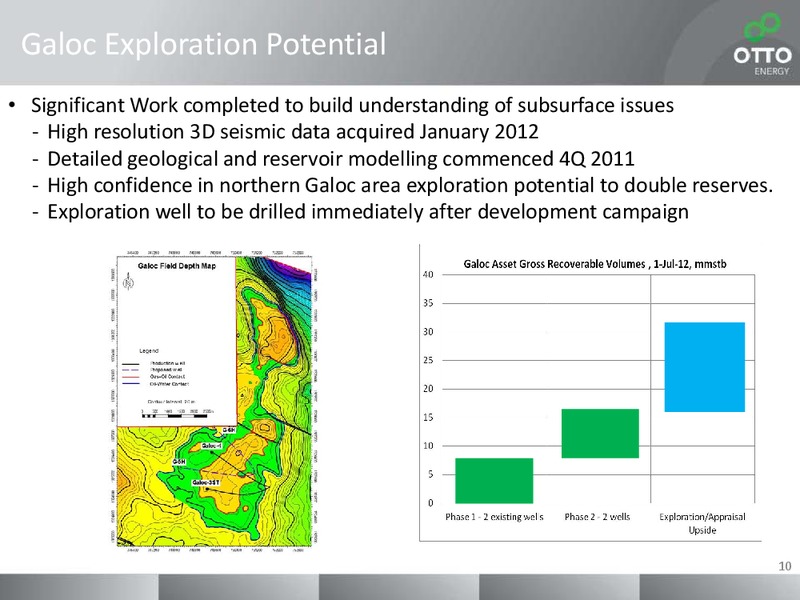Image resolution: width=800 pixels, height=600 pixels.
Task: Click the 'Galoc-1' well label on the map
Action: coord(211,446)
